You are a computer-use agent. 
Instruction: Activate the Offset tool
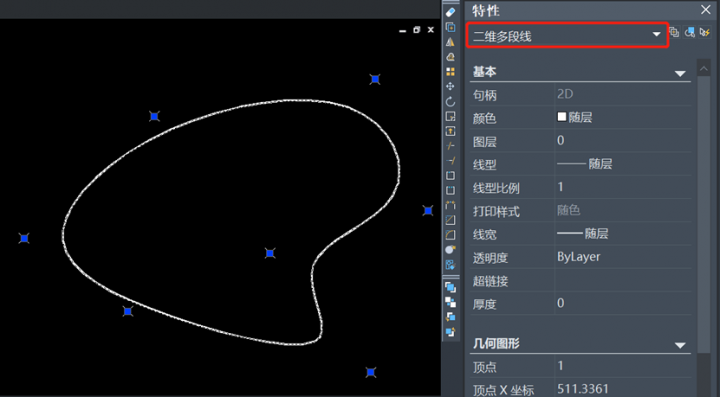click(x=450, y=57)
